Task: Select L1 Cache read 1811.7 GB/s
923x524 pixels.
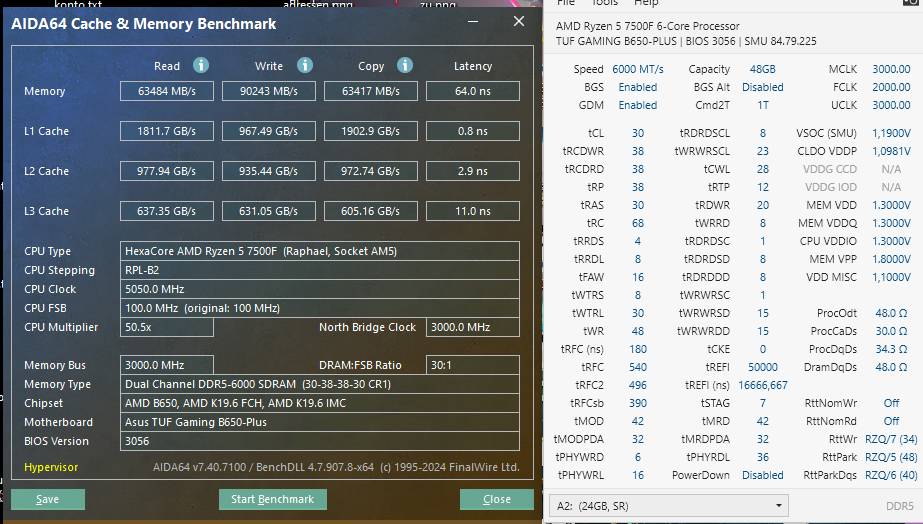Action: (167, 131)
